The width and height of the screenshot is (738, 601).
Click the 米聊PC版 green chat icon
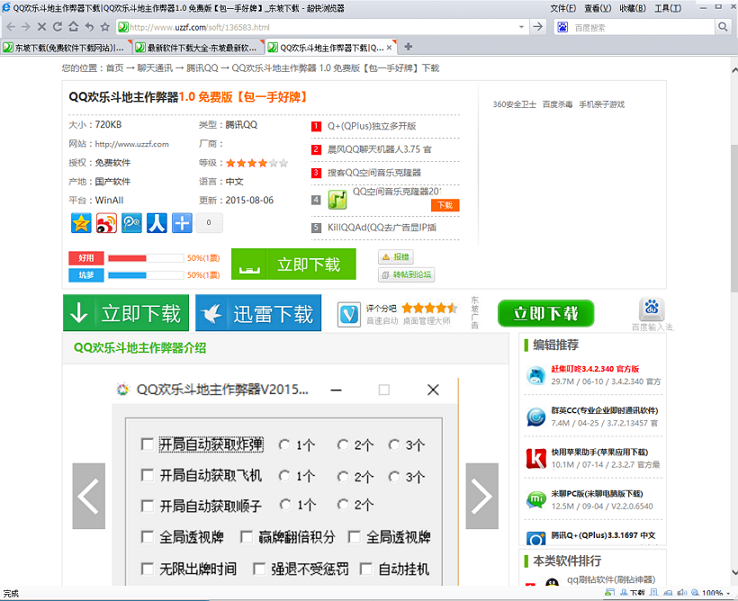[x=536, y=499]
